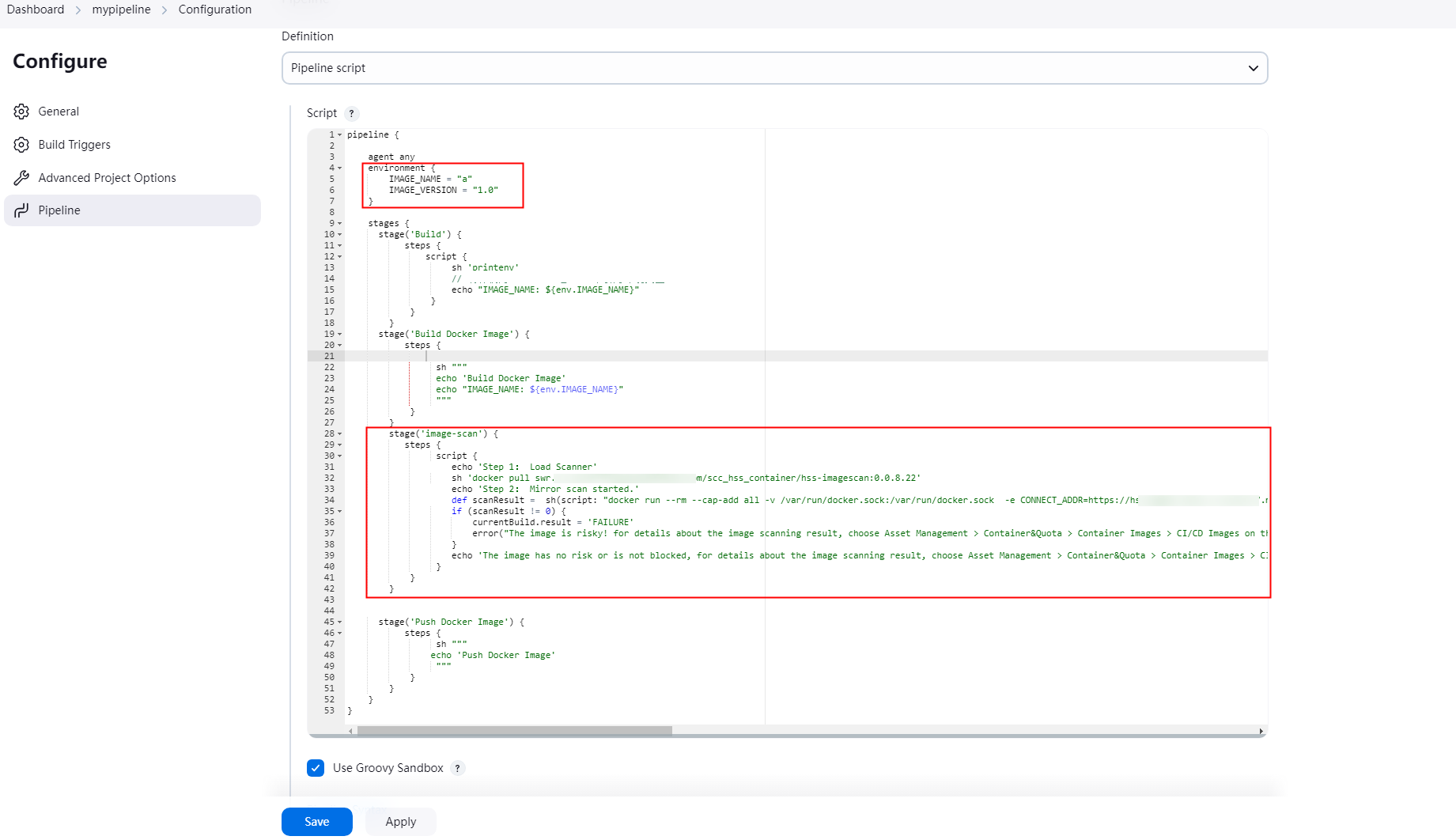
Task: Go to the Build Triggers section
Action: pos(132,145)
